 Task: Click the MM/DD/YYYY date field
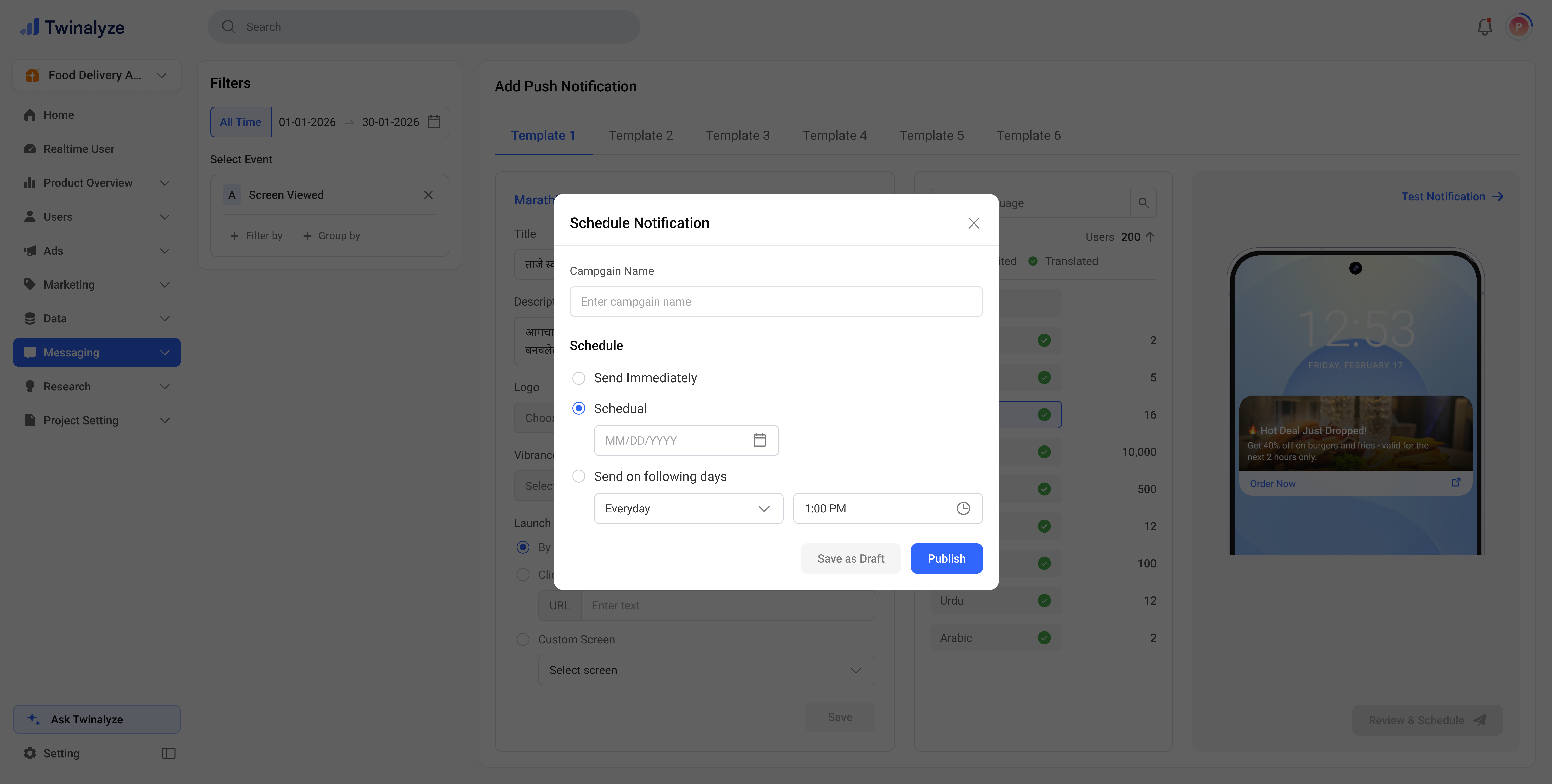[686, 440]
